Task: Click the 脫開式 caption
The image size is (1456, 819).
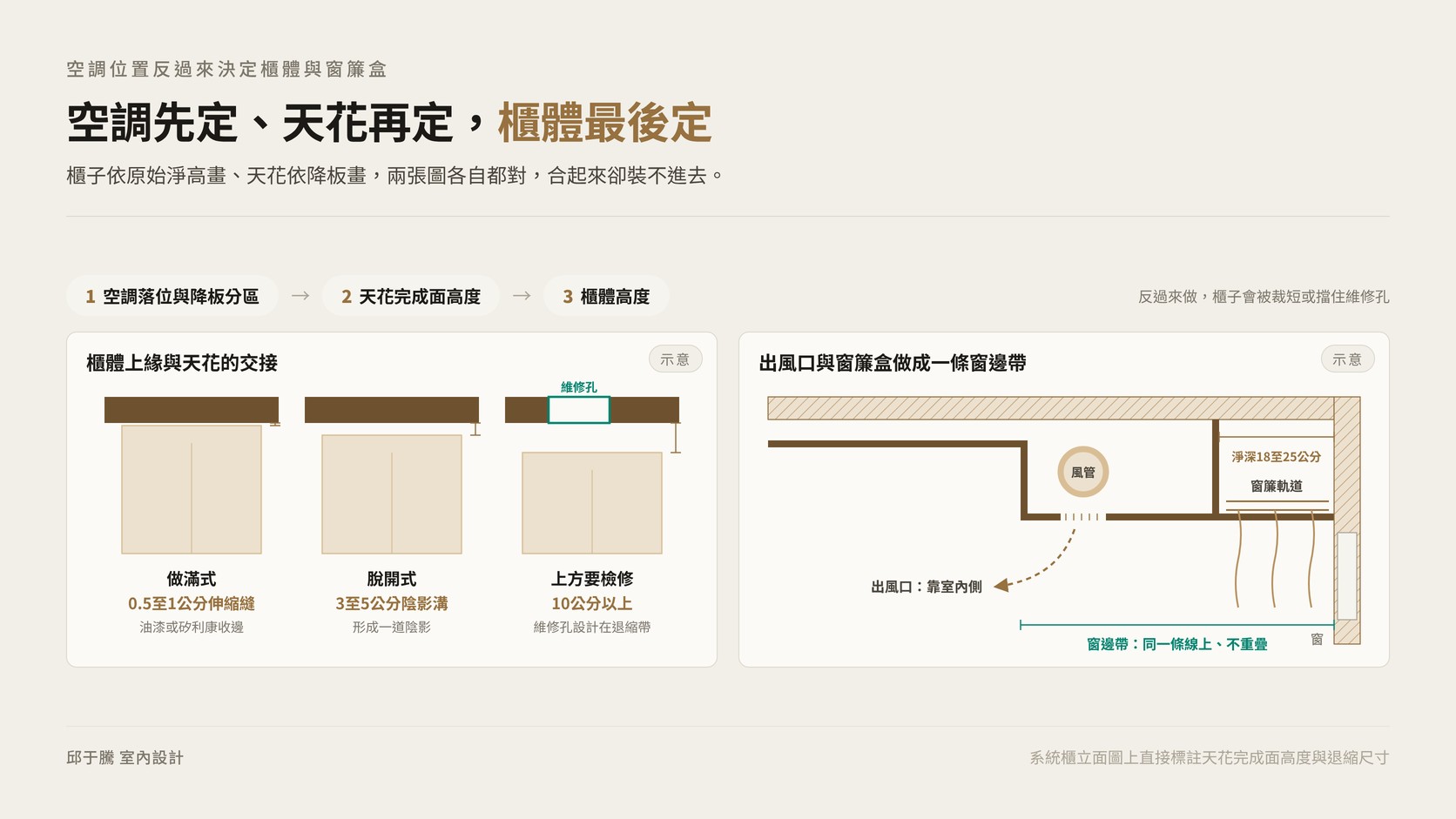Action: point(392,579)
